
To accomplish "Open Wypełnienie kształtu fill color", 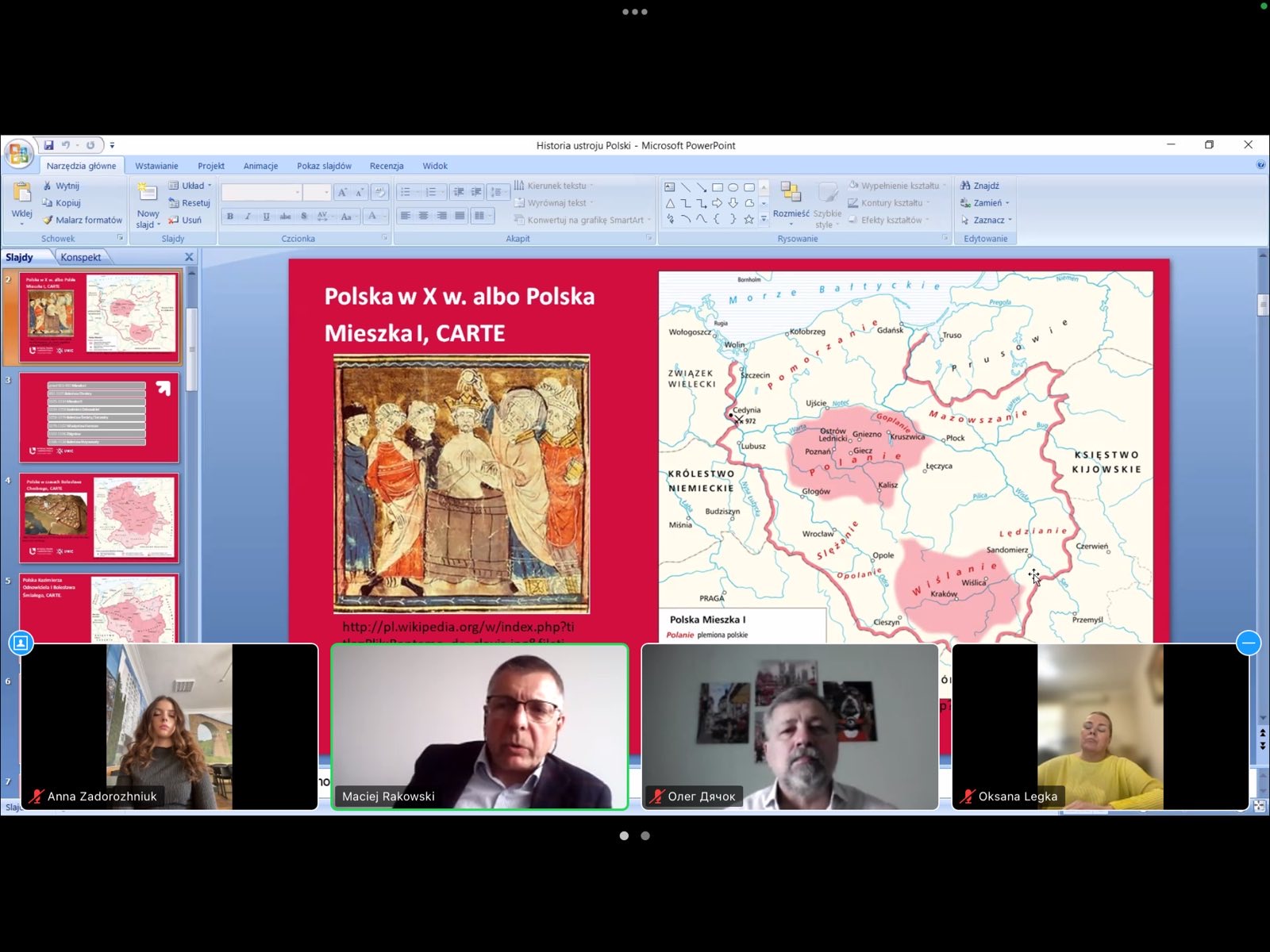I will (897, 186).
